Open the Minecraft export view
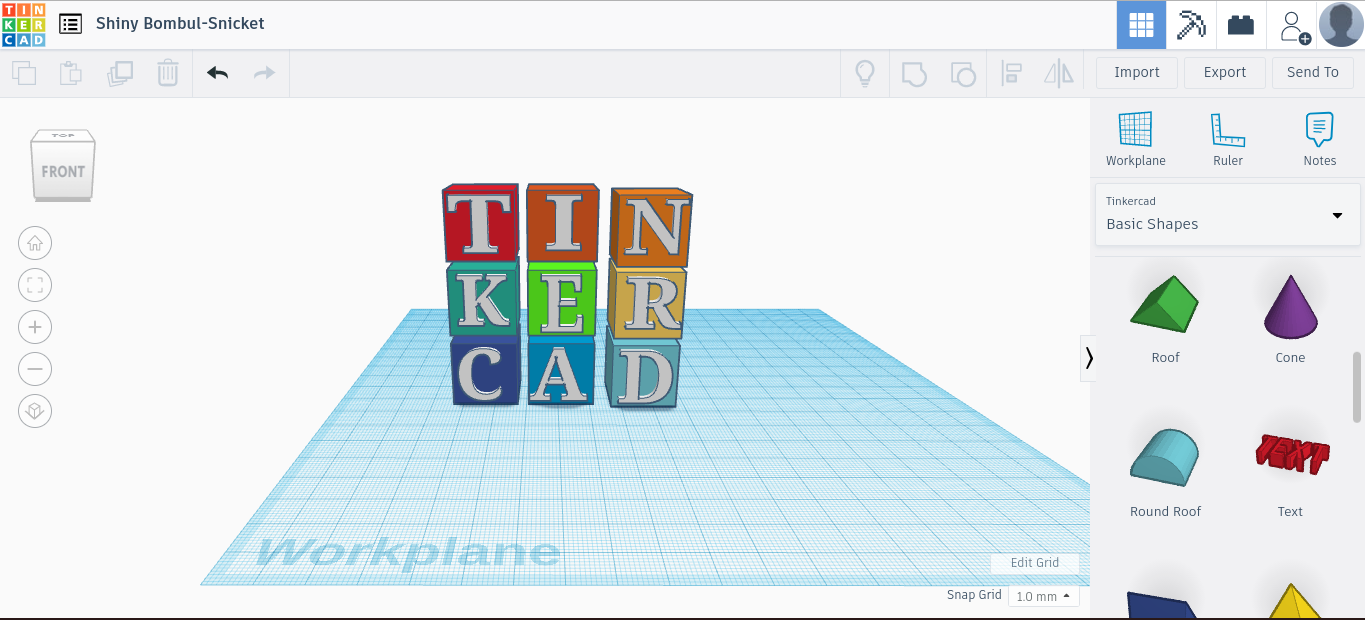1365x620 pixels. coord(1190,24)
